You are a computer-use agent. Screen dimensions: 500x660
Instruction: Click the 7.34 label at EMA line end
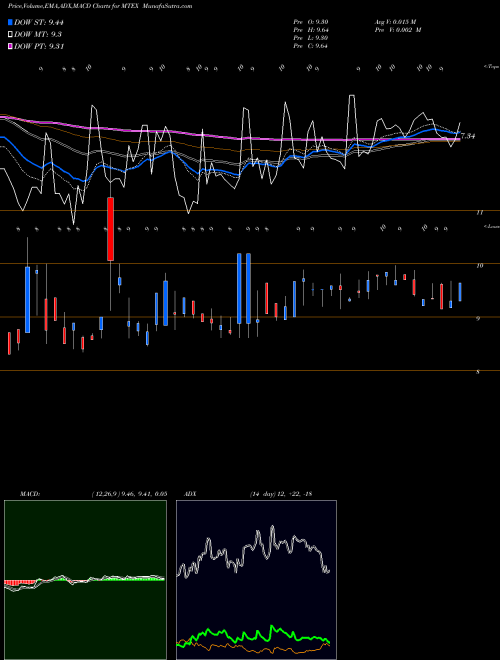tap(468, 136)
